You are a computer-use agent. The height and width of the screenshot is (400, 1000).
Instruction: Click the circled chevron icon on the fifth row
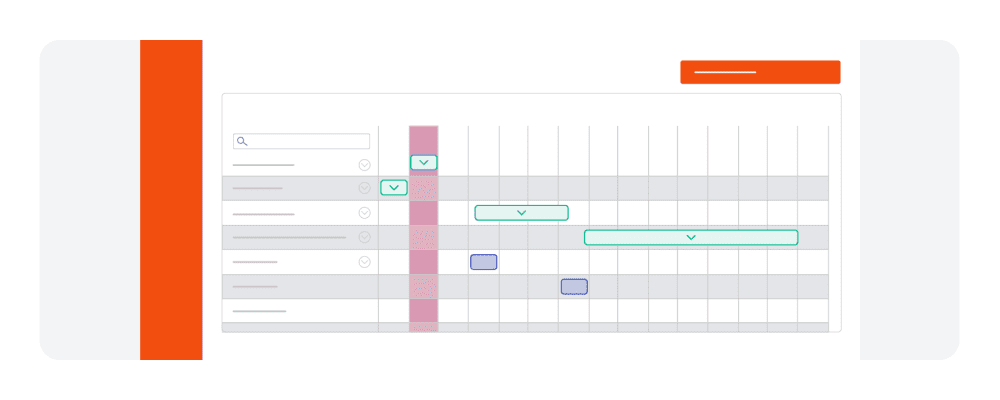pyautogui.click(x=364, y=262)
